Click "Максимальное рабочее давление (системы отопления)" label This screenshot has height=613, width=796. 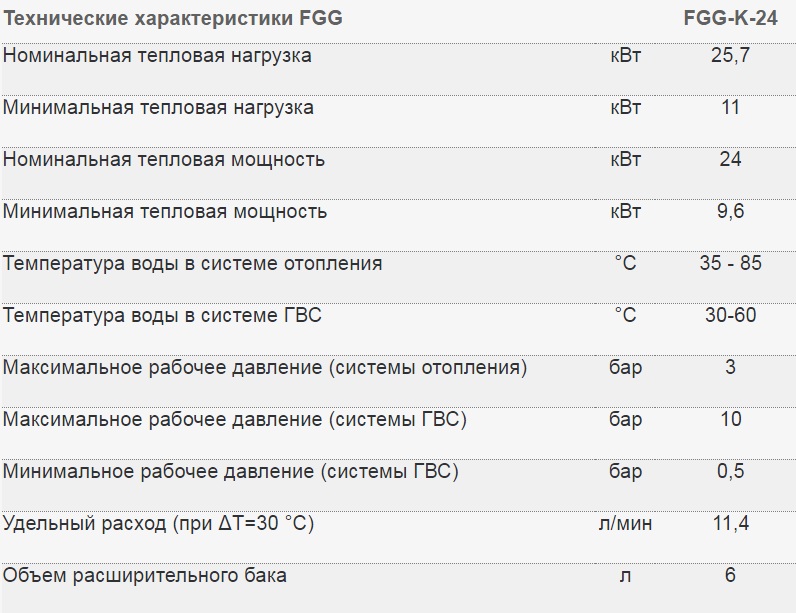pyautogui.click(x=265, y=368)
